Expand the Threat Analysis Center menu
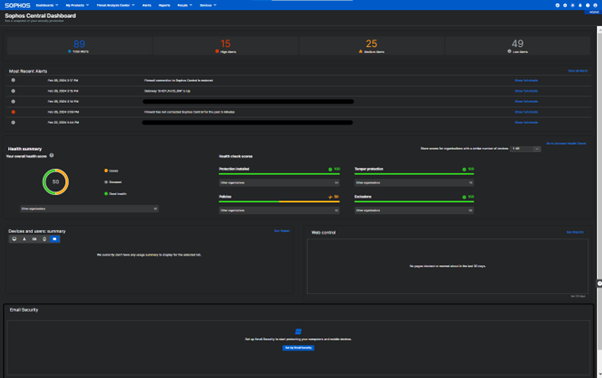The height and width of the screenshot is (378, 602). [x=116, y=5]
